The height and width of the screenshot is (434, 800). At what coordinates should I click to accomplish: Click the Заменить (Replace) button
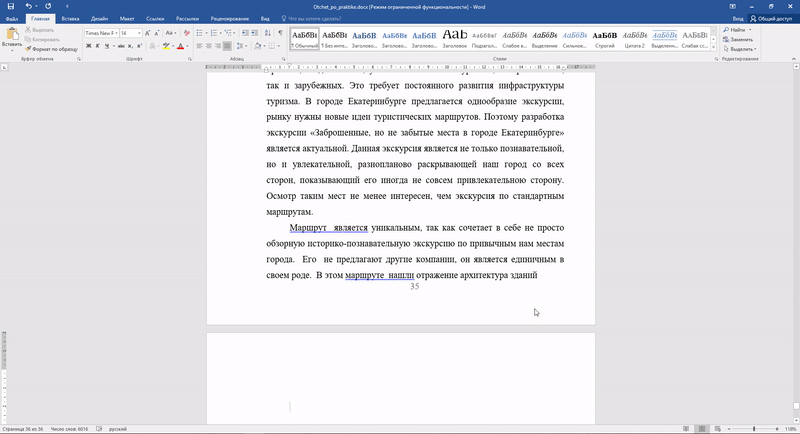(738, 39)
